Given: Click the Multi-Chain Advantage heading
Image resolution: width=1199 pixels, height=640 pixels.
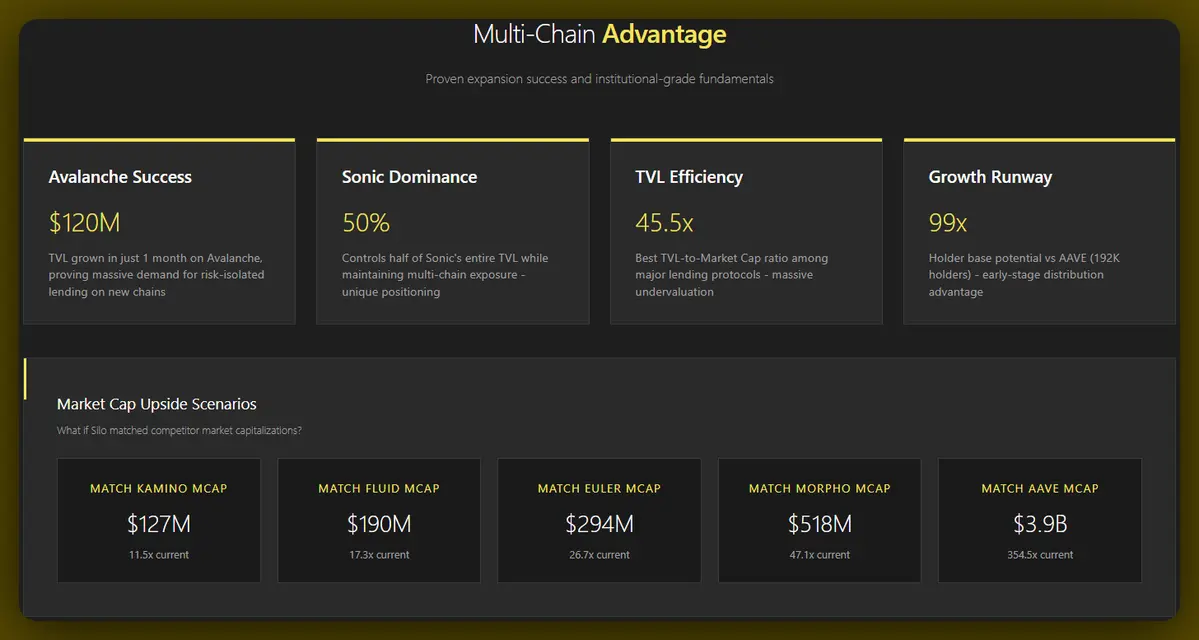Looking at the screenshot, I should (600, 34).
